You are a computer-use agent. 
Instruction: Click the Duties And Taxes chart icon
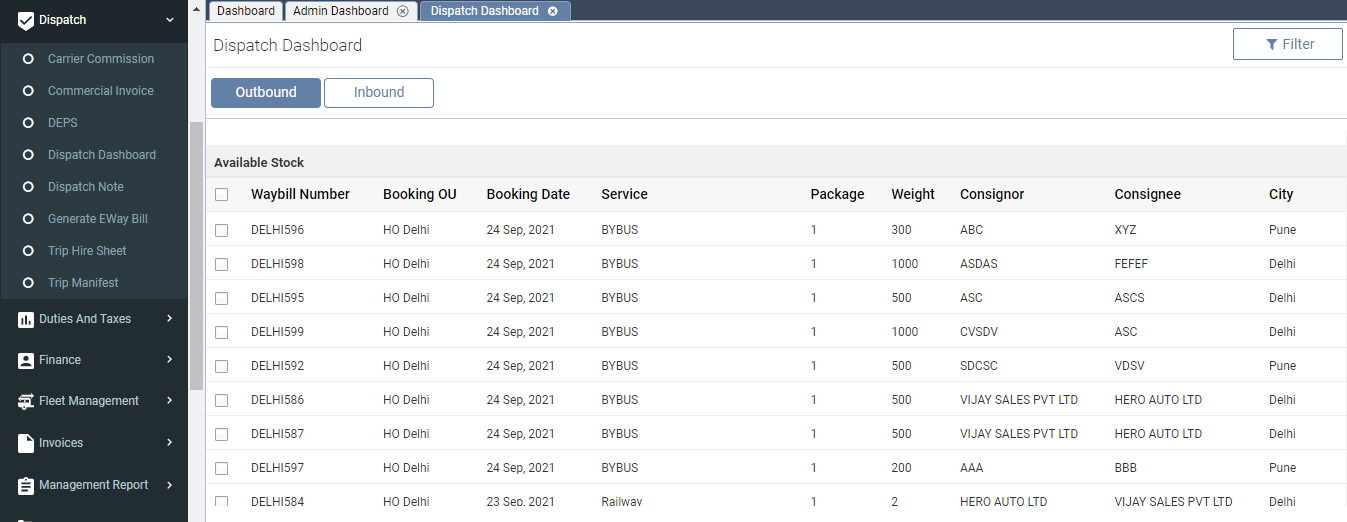pyautogui.click(x=26, y=319)
